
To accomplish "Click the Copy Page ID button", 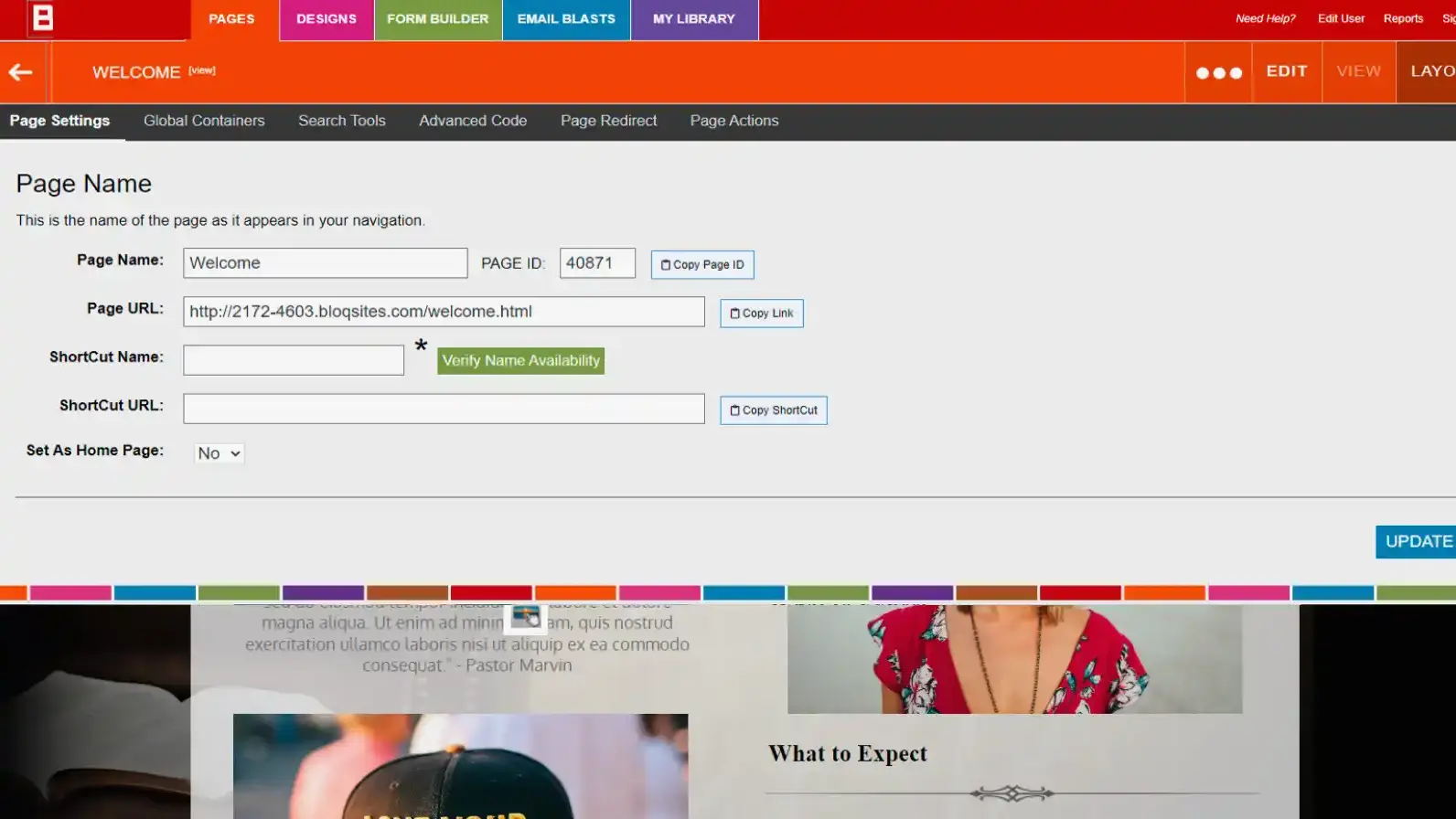I will pos(702,265).
